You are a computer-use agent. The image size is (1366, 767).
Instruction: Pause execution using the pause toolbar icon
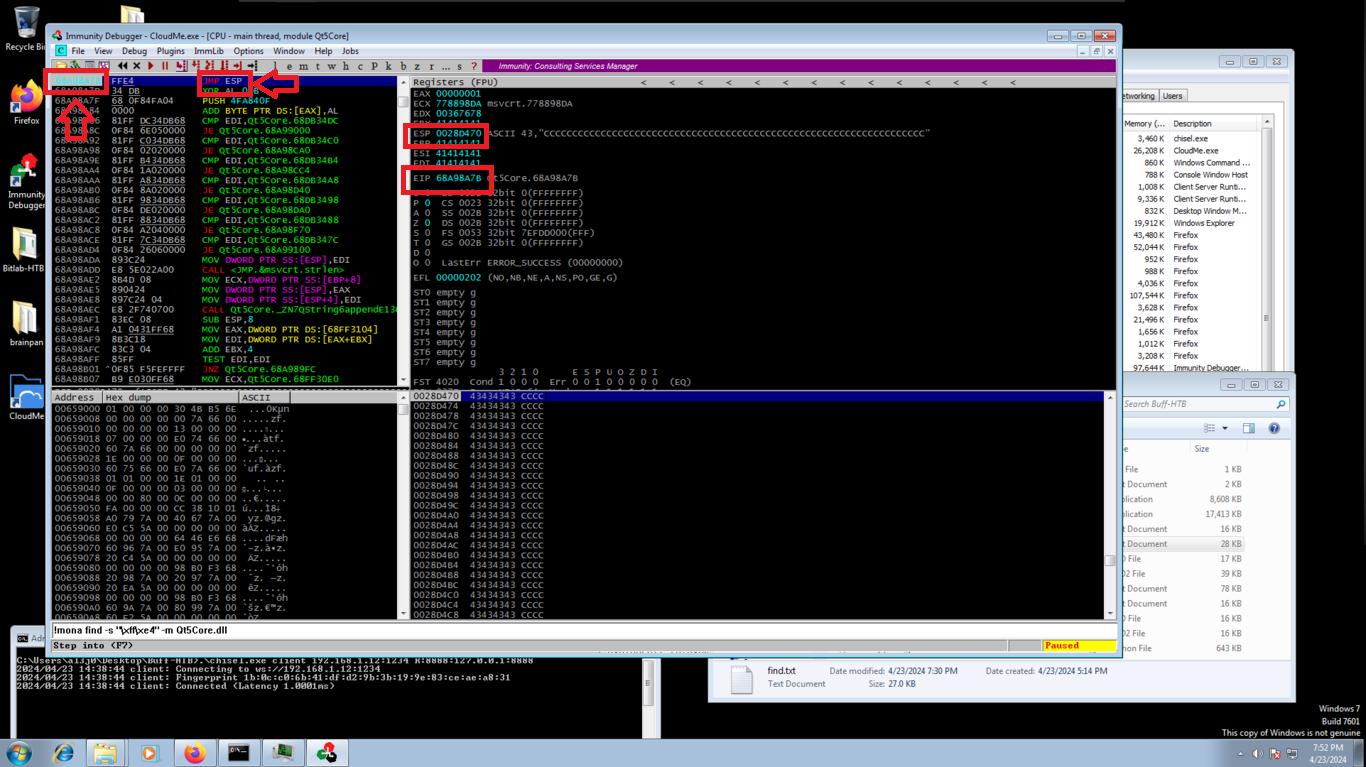pos(165,66)
